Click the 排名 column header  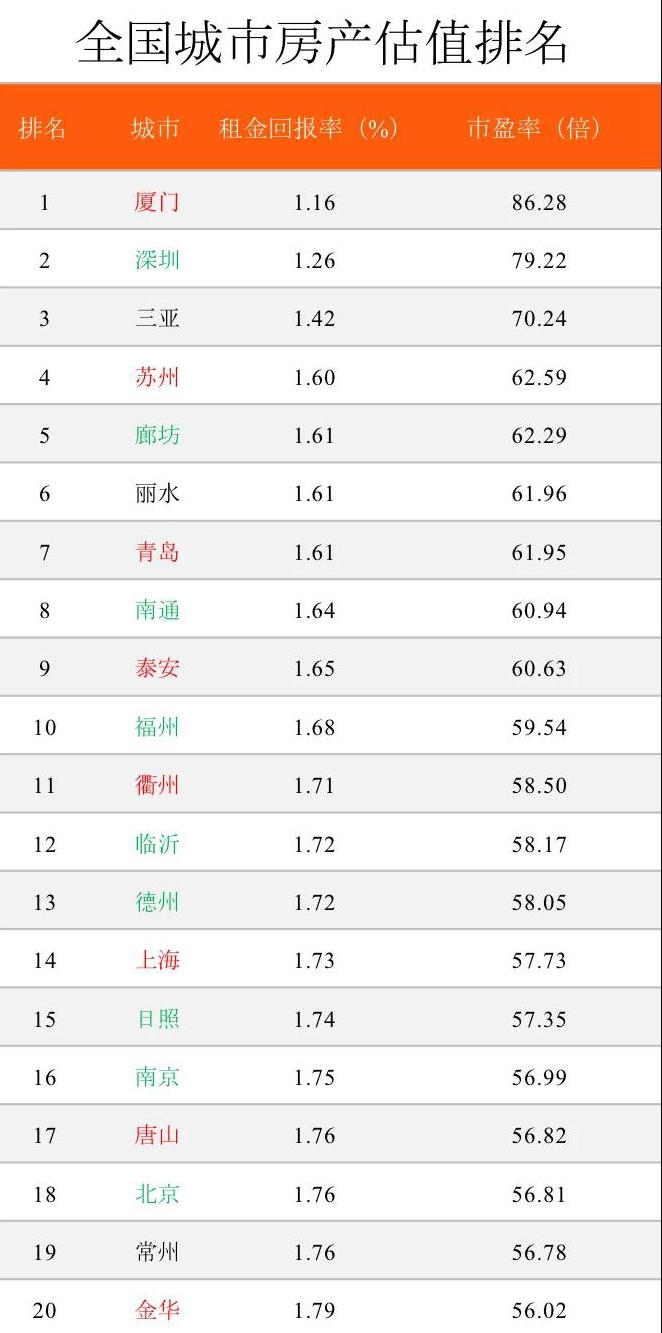click(42, 128)
